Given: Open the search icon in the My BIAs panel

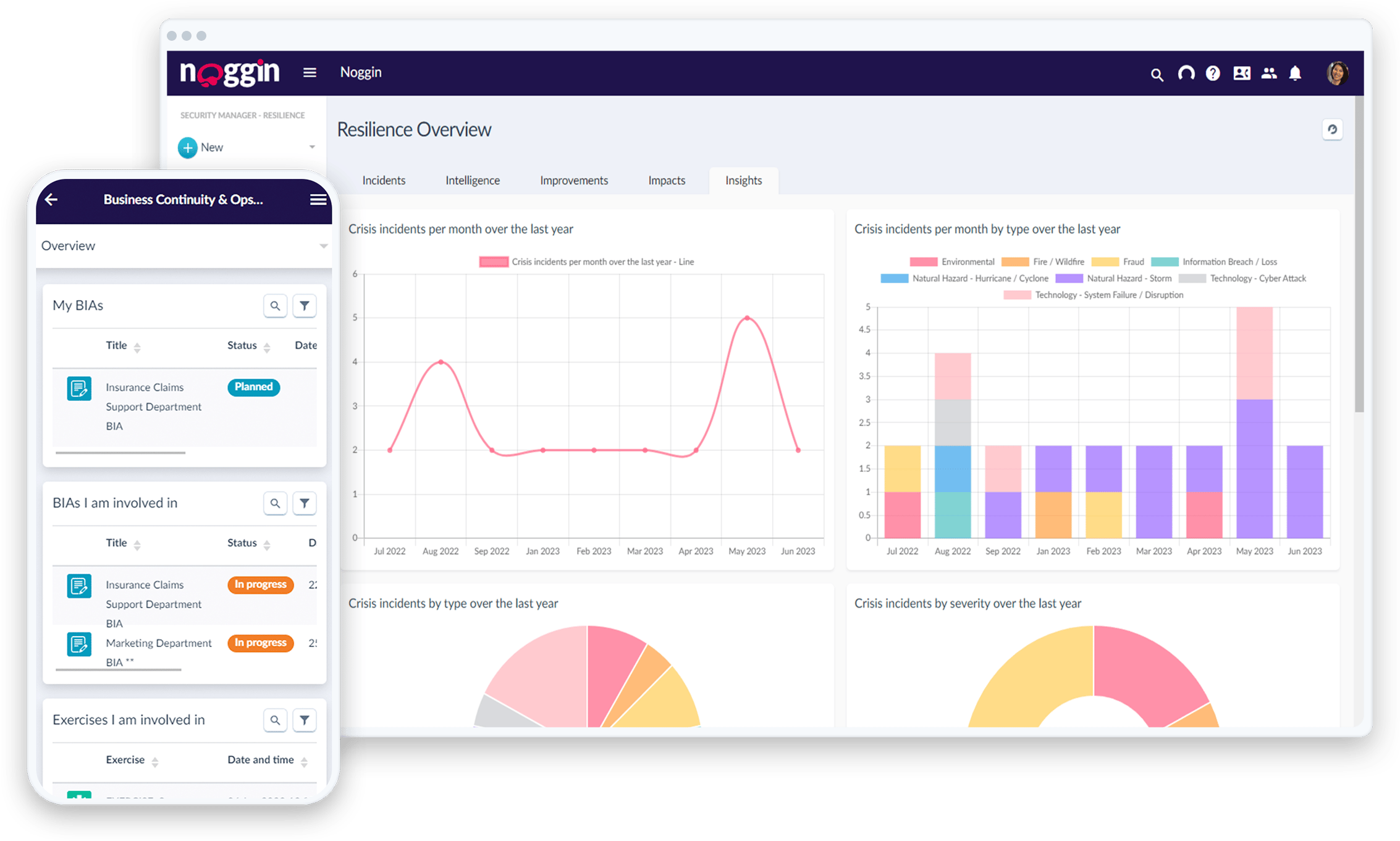Looking at the screenshot, I should [276, 305].
